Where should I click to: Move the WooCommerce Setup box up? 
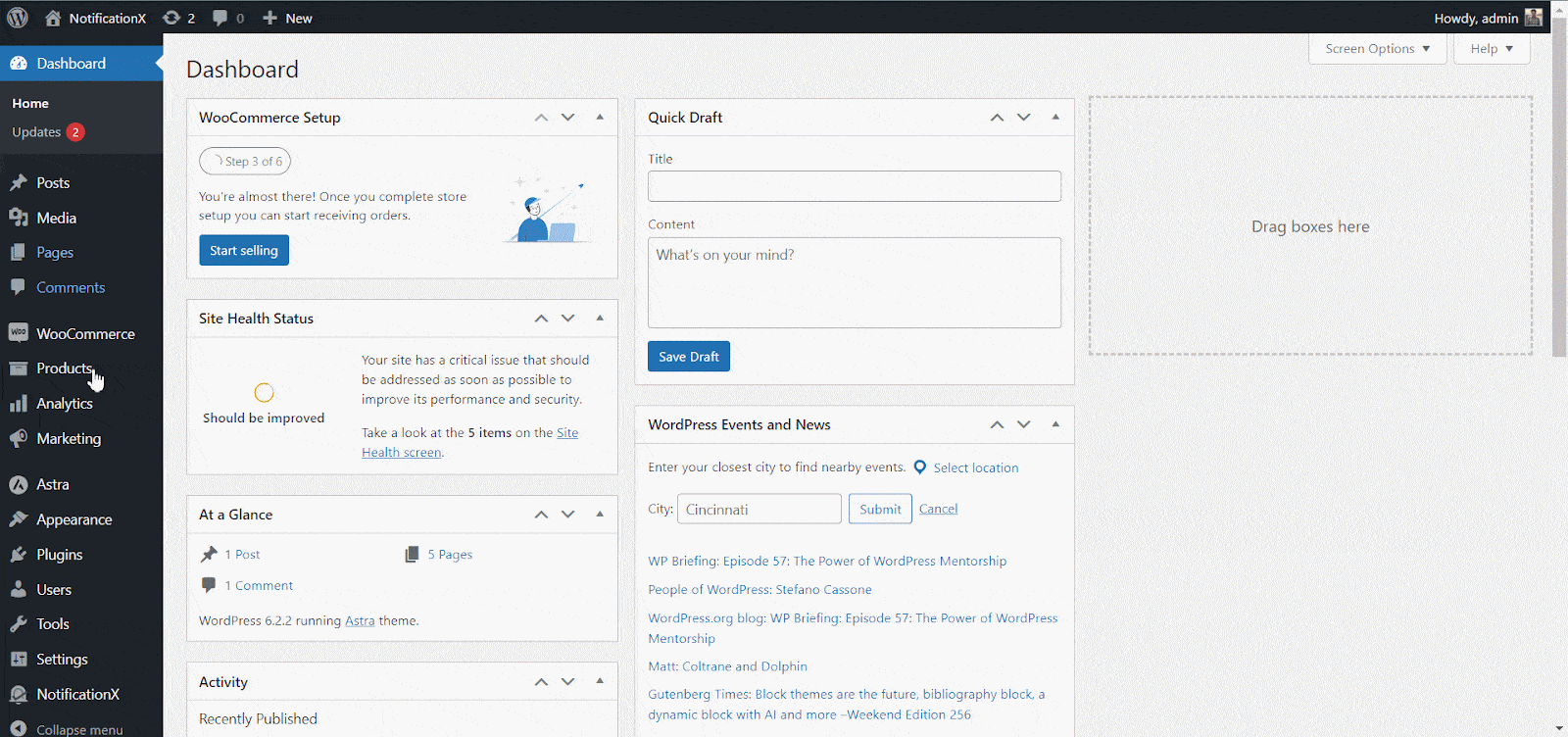coord(541,118)
